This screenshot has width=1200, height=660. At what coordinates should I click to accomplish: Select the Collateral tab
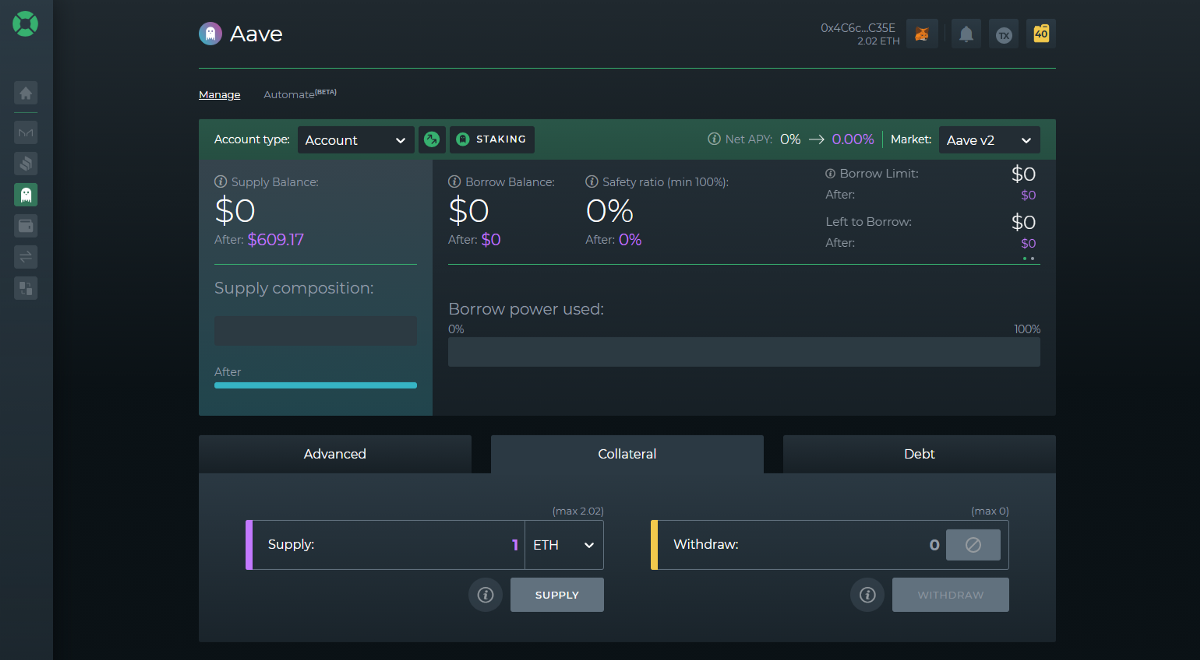(x=627, y=454)
